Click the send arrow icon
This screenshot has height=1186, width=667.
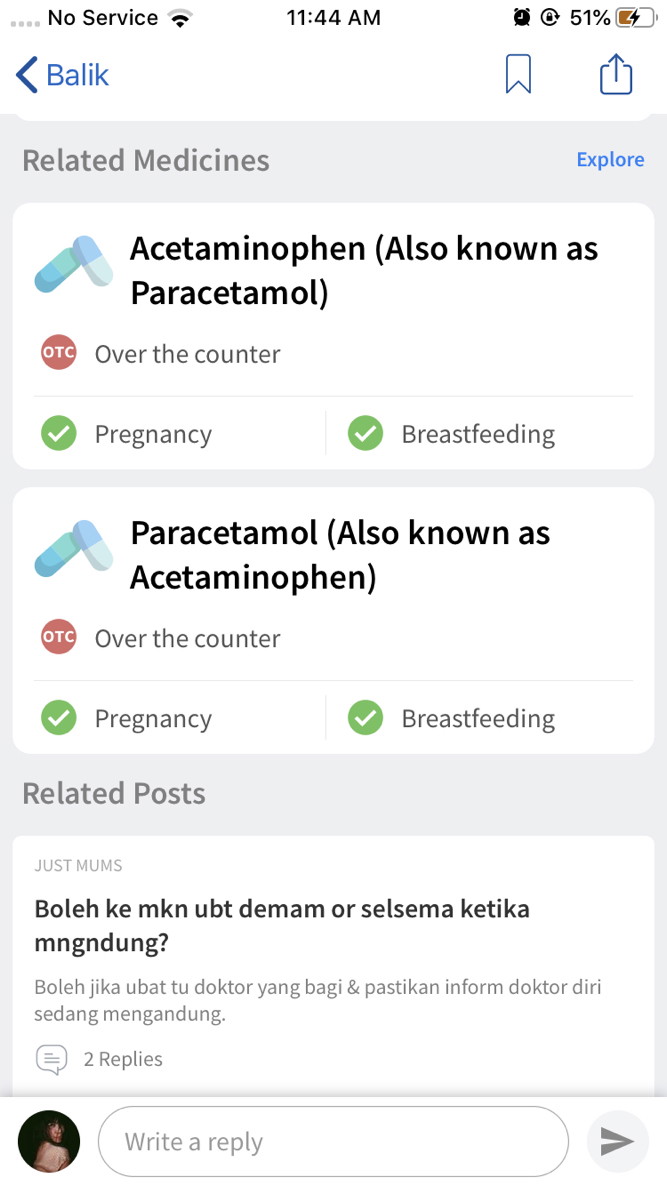617,1141
